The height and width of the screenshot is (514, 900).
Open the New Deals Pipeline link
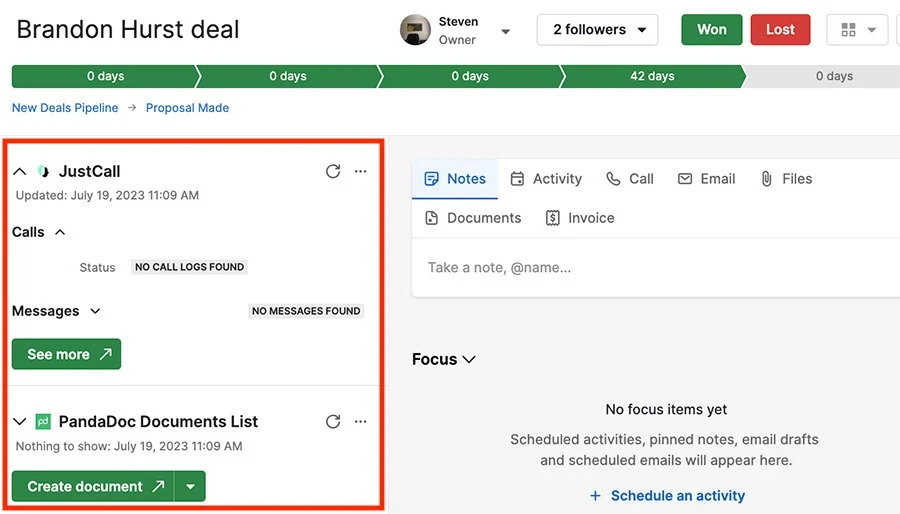pos(65,108)
